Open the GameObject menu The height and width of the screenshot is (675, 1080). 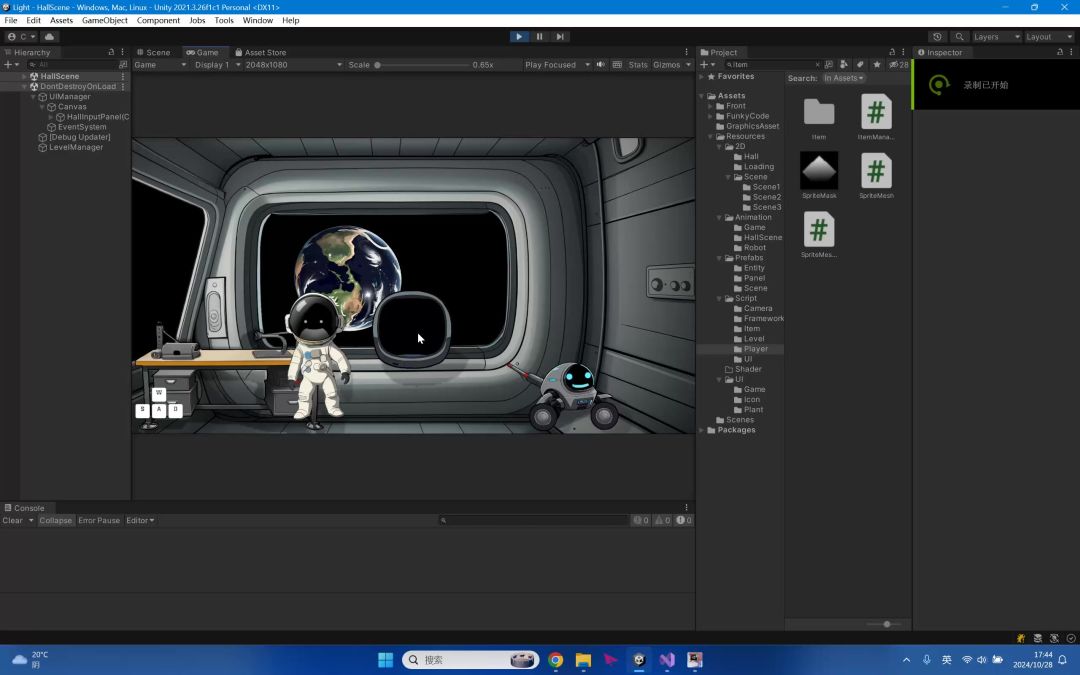pos(105,20)
